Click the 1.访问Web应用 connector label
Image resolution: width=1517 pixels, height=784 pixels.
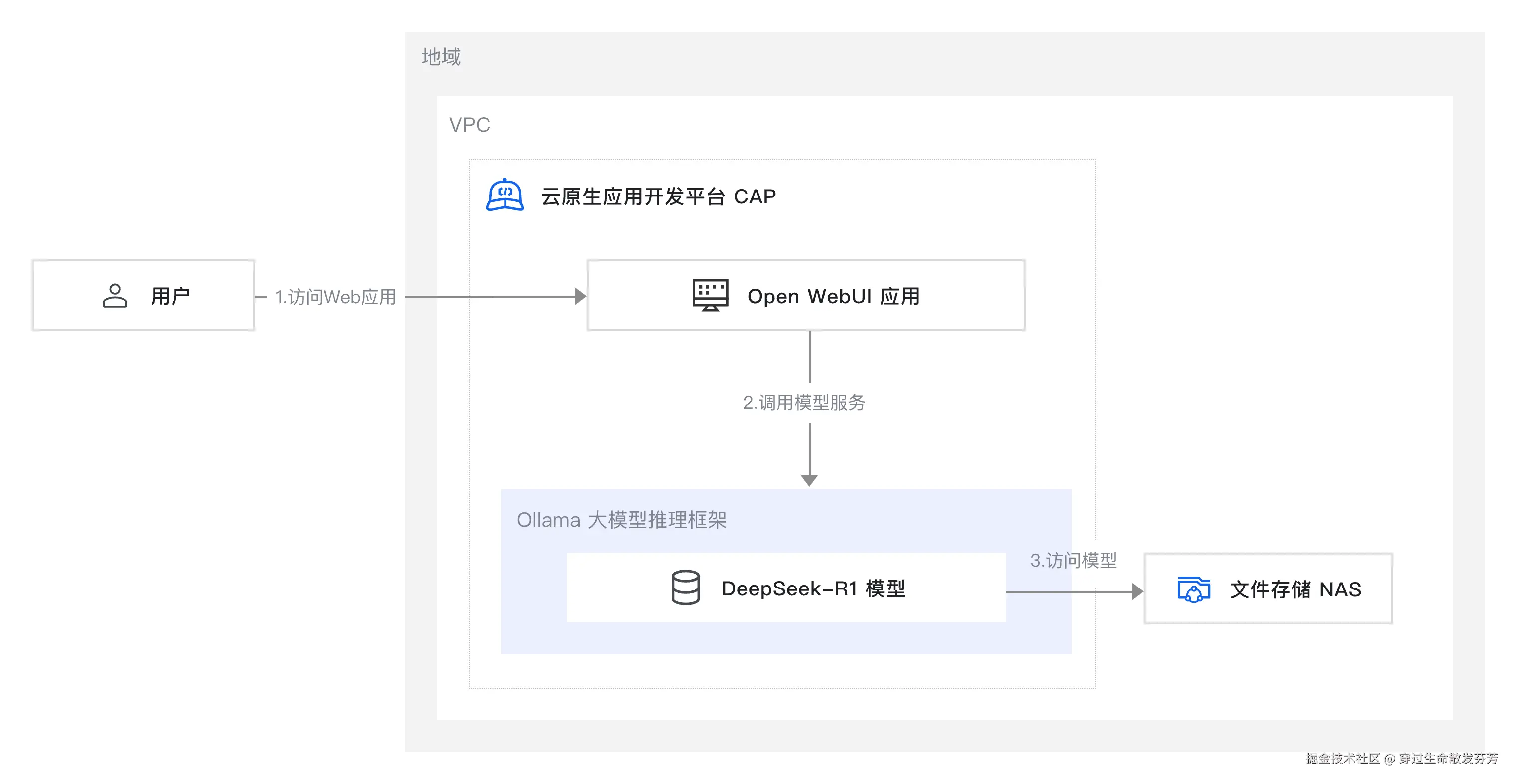335,297
